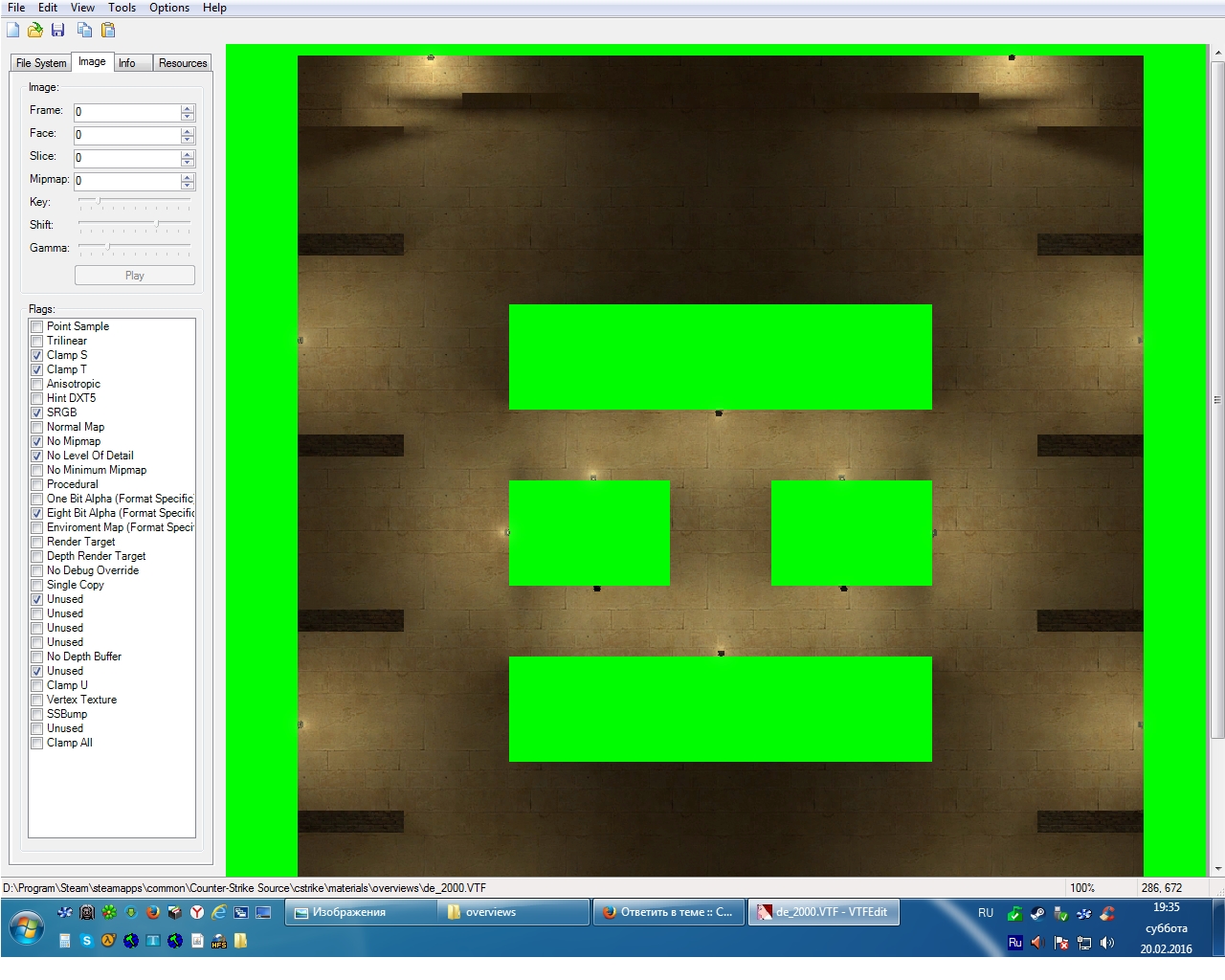This screenshot has width=1225, height=980.
Task: Click the Gamma slider handle
Action: tap(108, 246)
